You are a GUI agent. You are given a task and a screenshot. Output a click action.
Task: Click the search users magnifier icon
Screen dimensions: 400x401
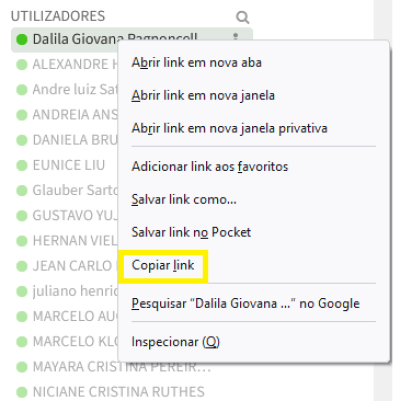pos(242,17)
